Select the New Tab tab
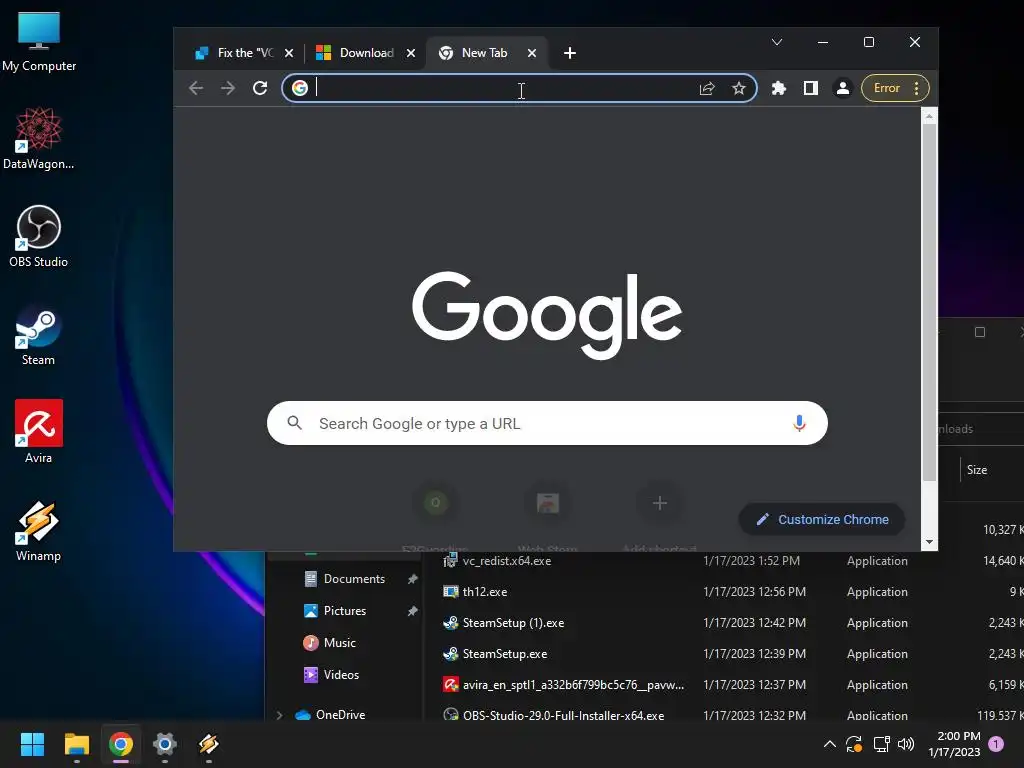Screen dimensions: 1024x768 [x=484, y=53]
